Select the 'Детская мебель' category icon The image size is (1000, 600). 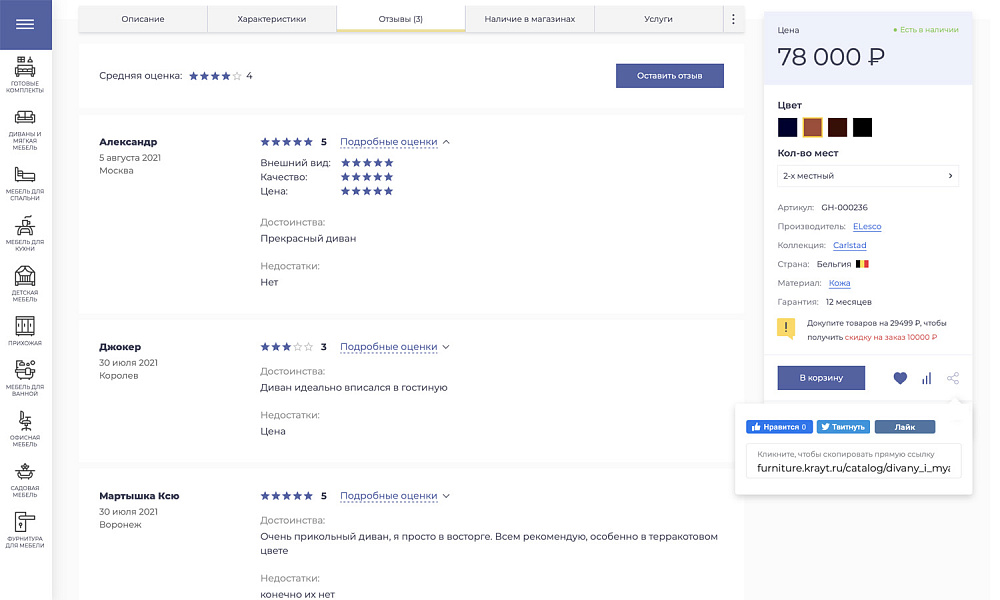25,276
